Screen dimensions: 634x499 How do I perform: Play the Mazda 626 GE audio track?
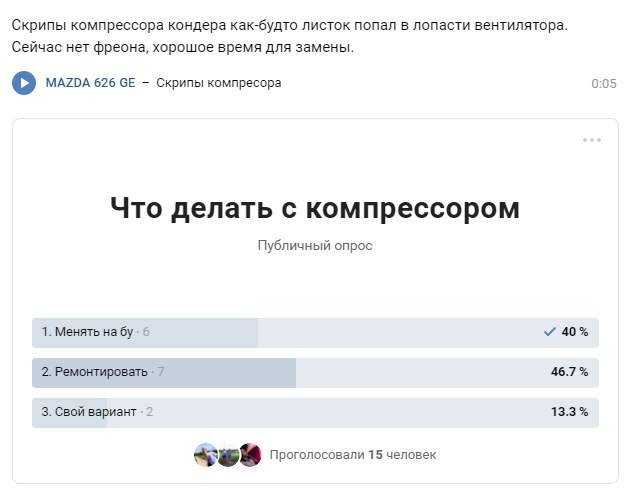[x=24, y=83]
